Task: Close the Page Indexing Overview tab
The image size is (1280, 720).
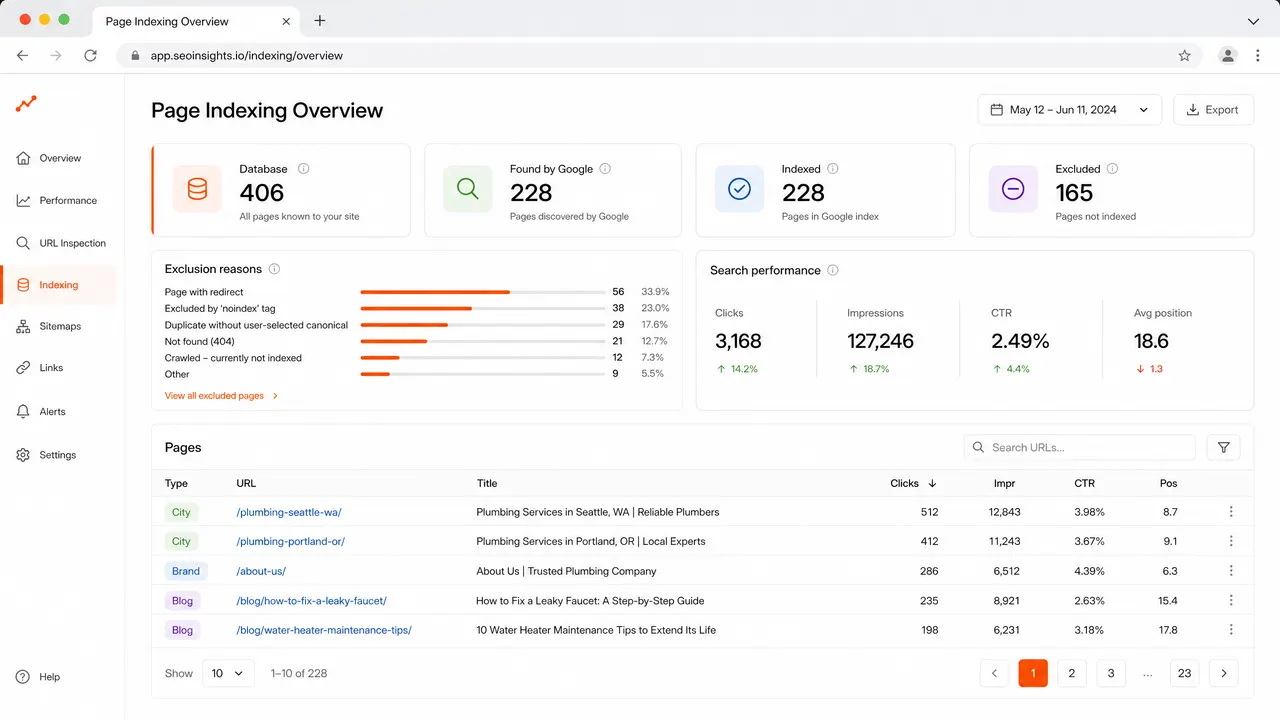Action: [x=288, y=21]
